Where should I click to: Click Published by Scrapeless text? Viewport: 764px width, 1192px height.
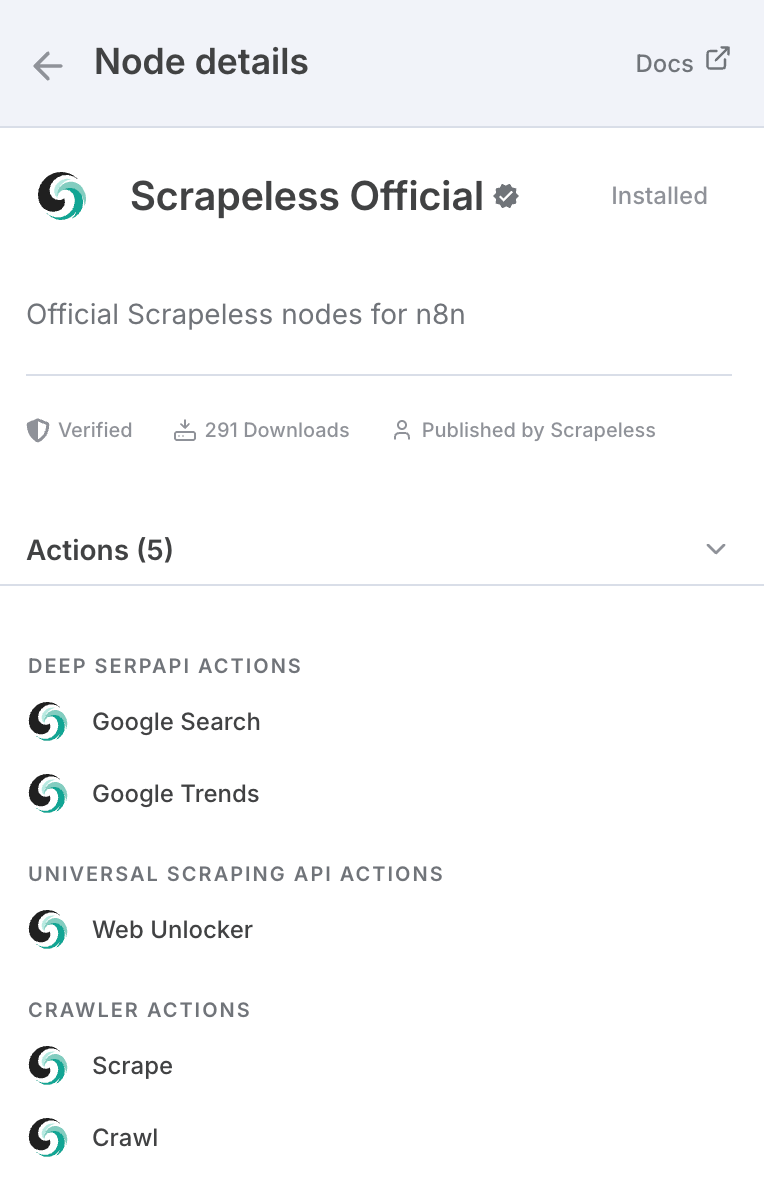[538, 430]
